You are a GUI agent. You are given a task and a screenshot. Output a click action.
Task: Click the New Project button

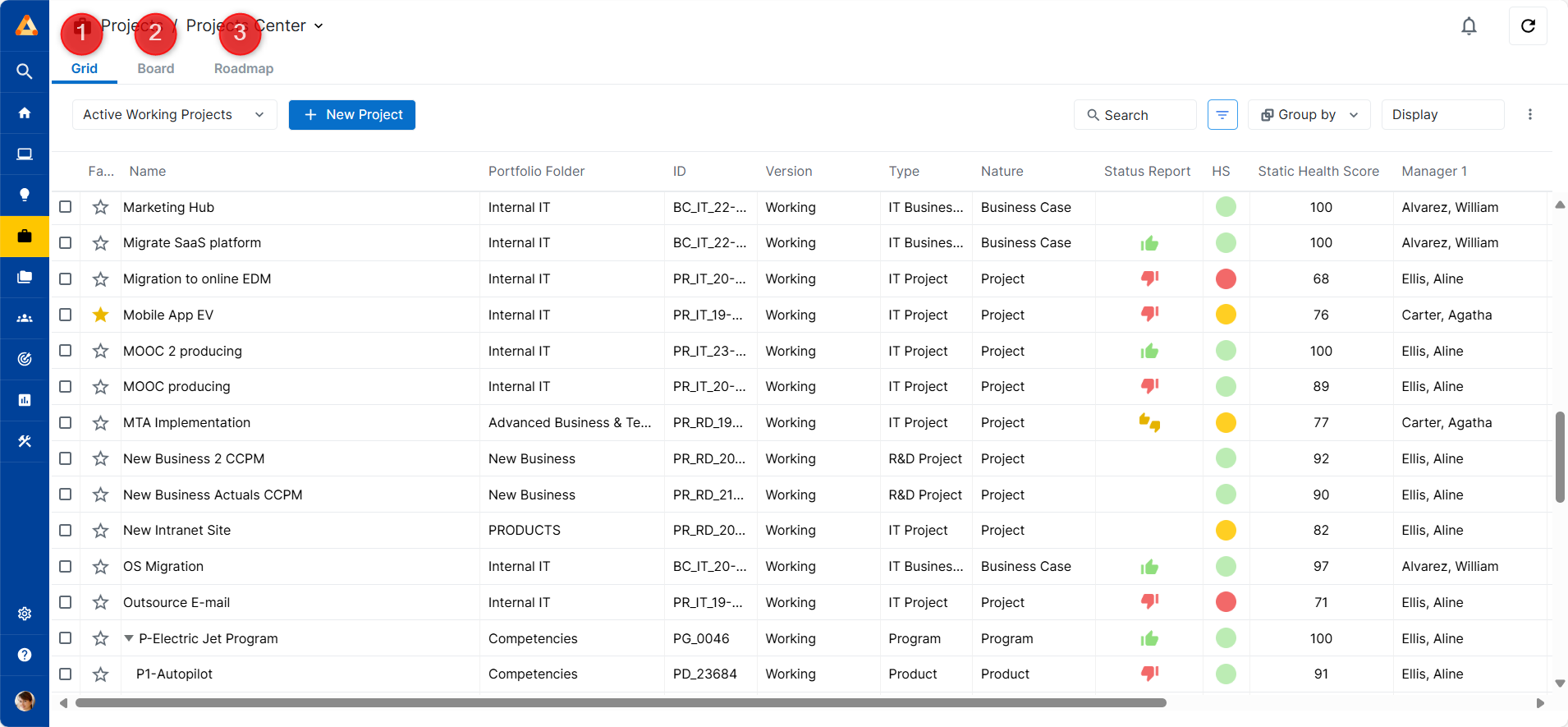click(x=351, y=115)
